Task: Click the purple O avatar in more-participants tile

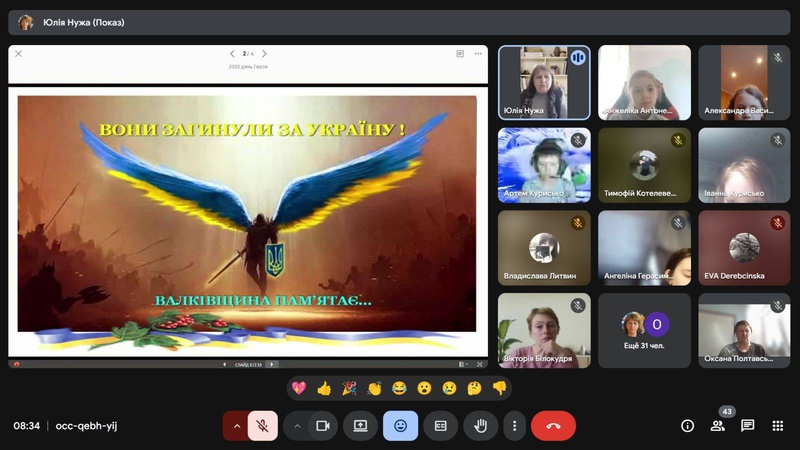Action: (657, 324)
